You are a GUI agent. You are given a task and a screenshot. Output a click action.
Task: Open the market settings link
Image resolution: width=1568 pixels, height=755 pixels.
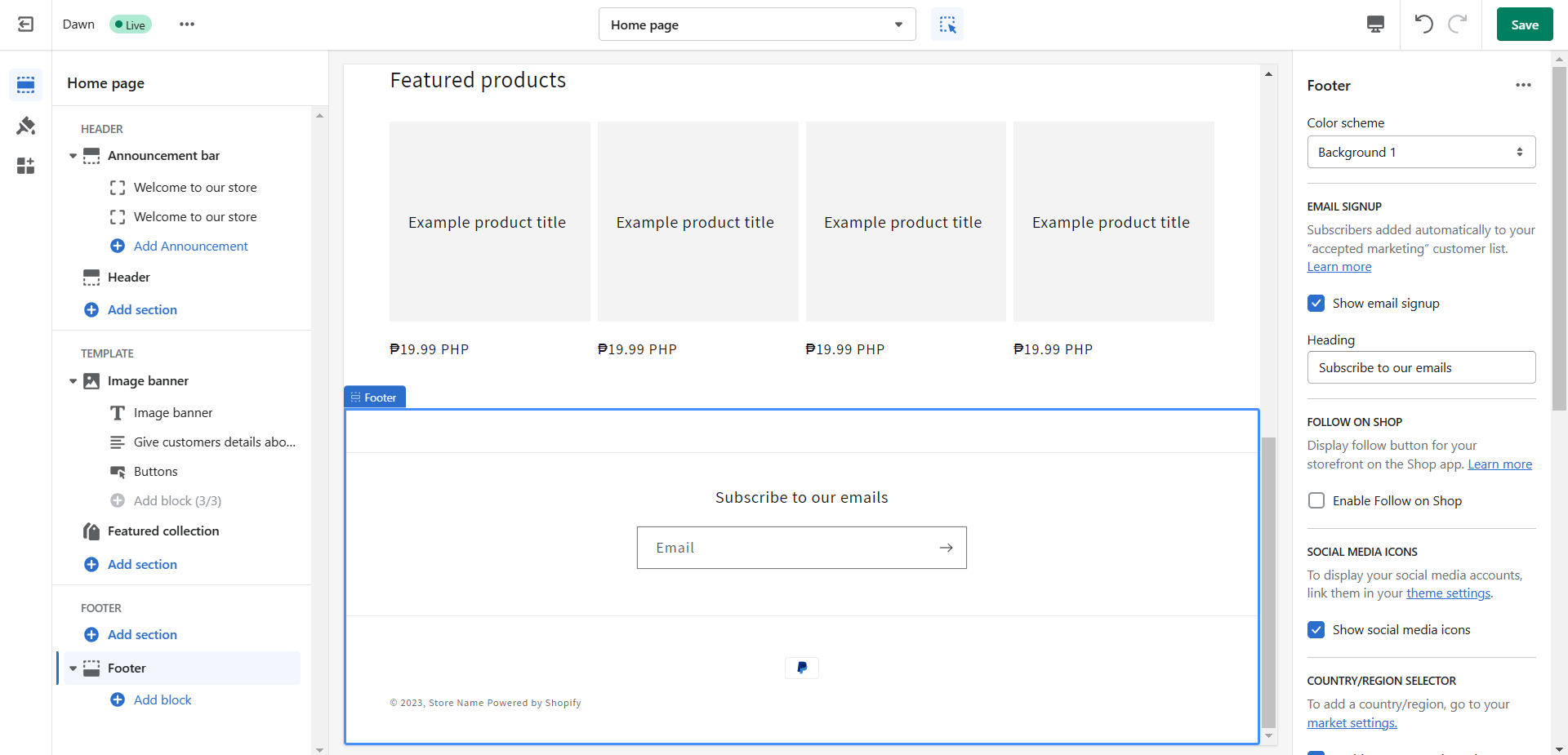(1352, 723)
